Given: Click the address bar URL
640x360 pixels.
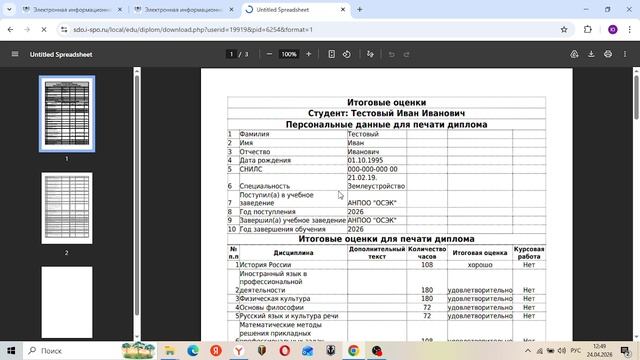Looking at the screenshot, I should [x=193, y=29].
